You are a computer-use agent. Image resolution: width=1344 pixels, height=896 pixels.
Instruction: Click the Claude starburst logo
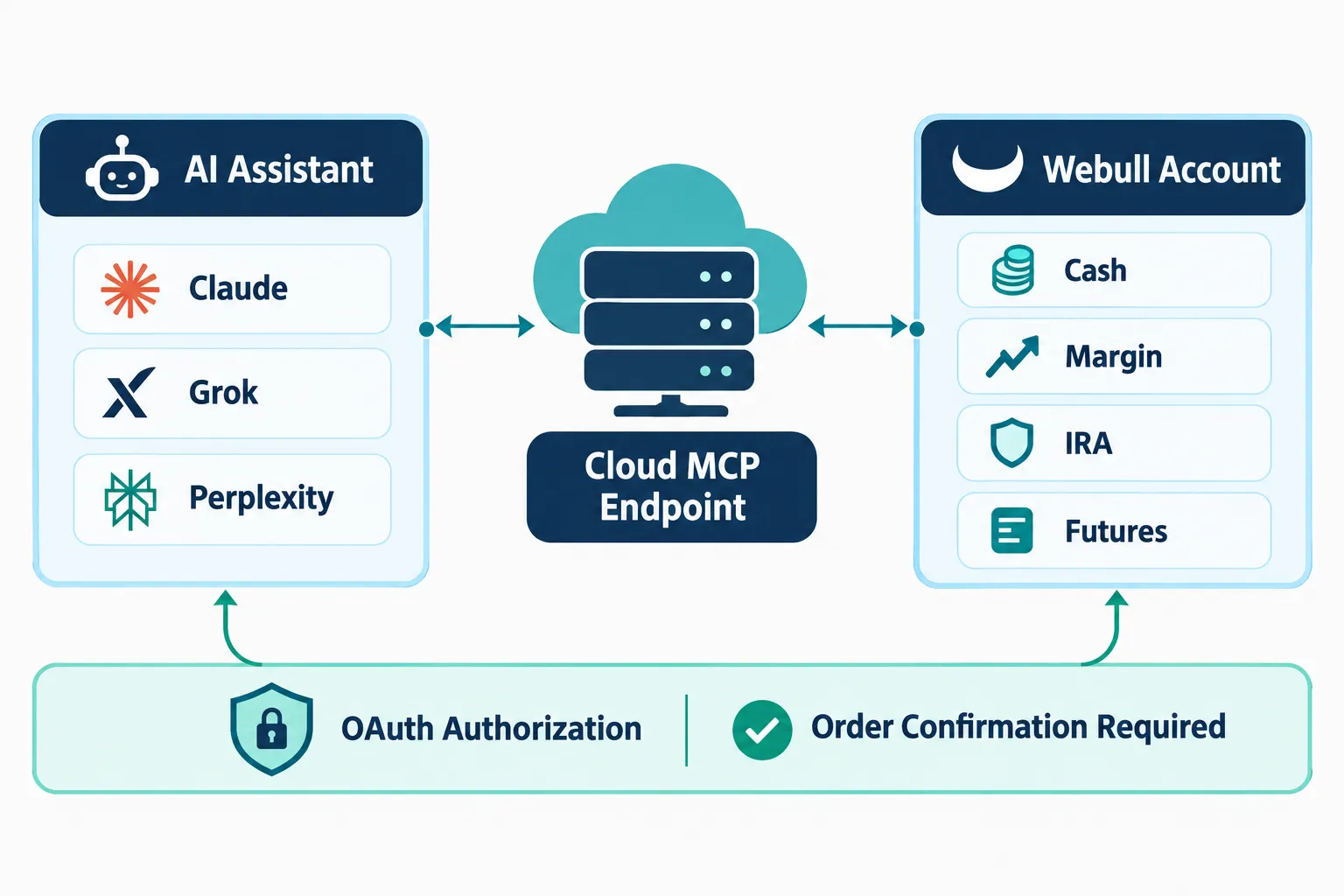click(x=130, y=289)
